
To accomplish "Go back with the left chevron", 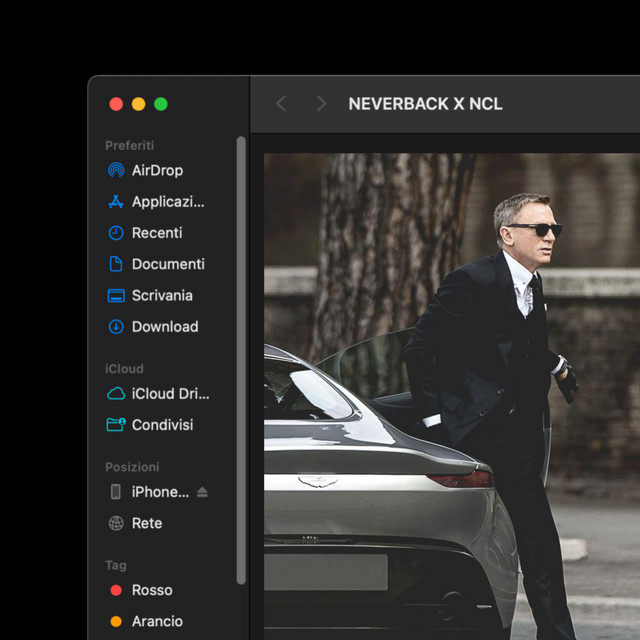I will [x=281, y=104].
